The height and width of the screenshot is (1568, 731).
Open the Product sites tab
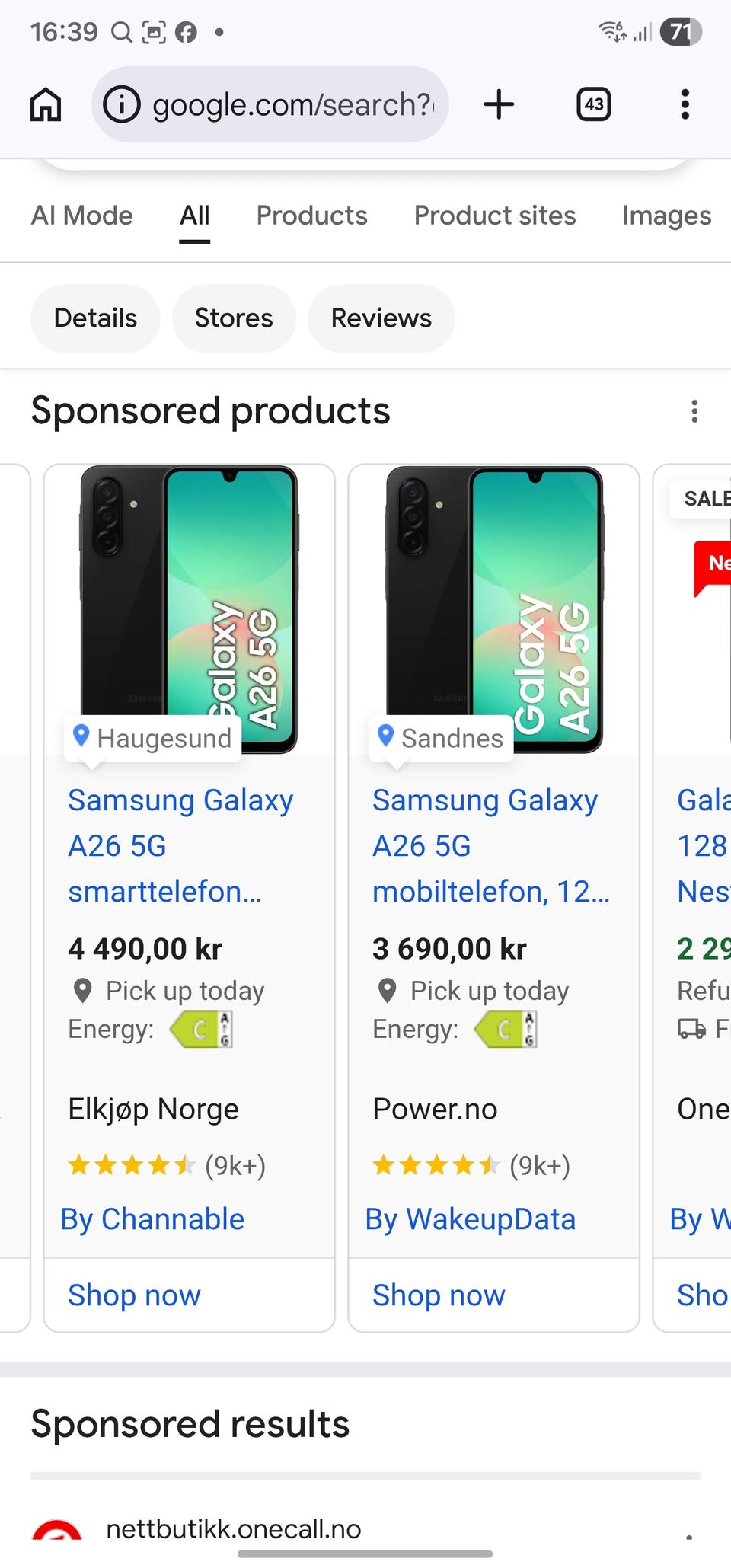coord(495,216)
